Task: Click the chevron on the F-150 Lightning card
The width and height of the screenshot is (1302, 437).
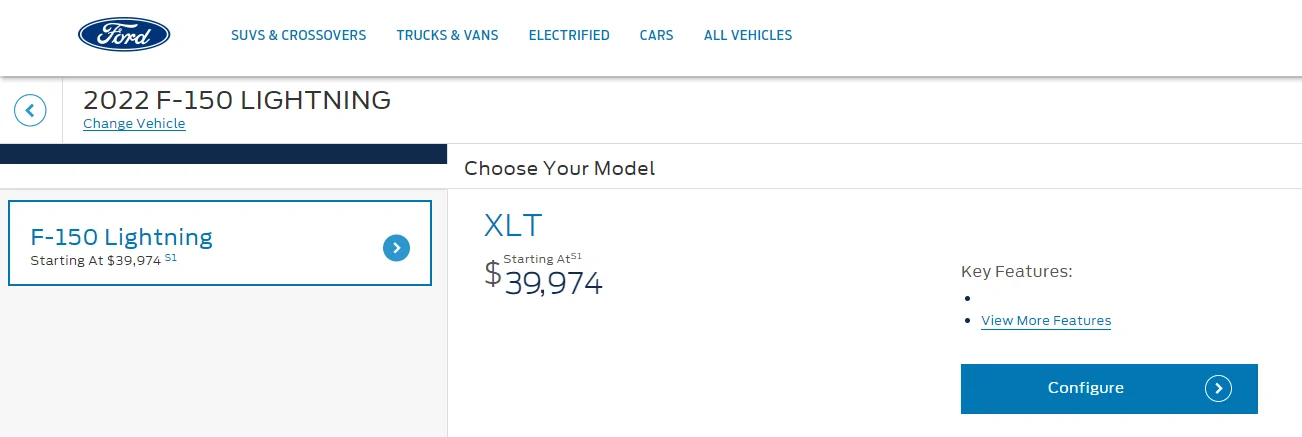Action: [396, 248]
